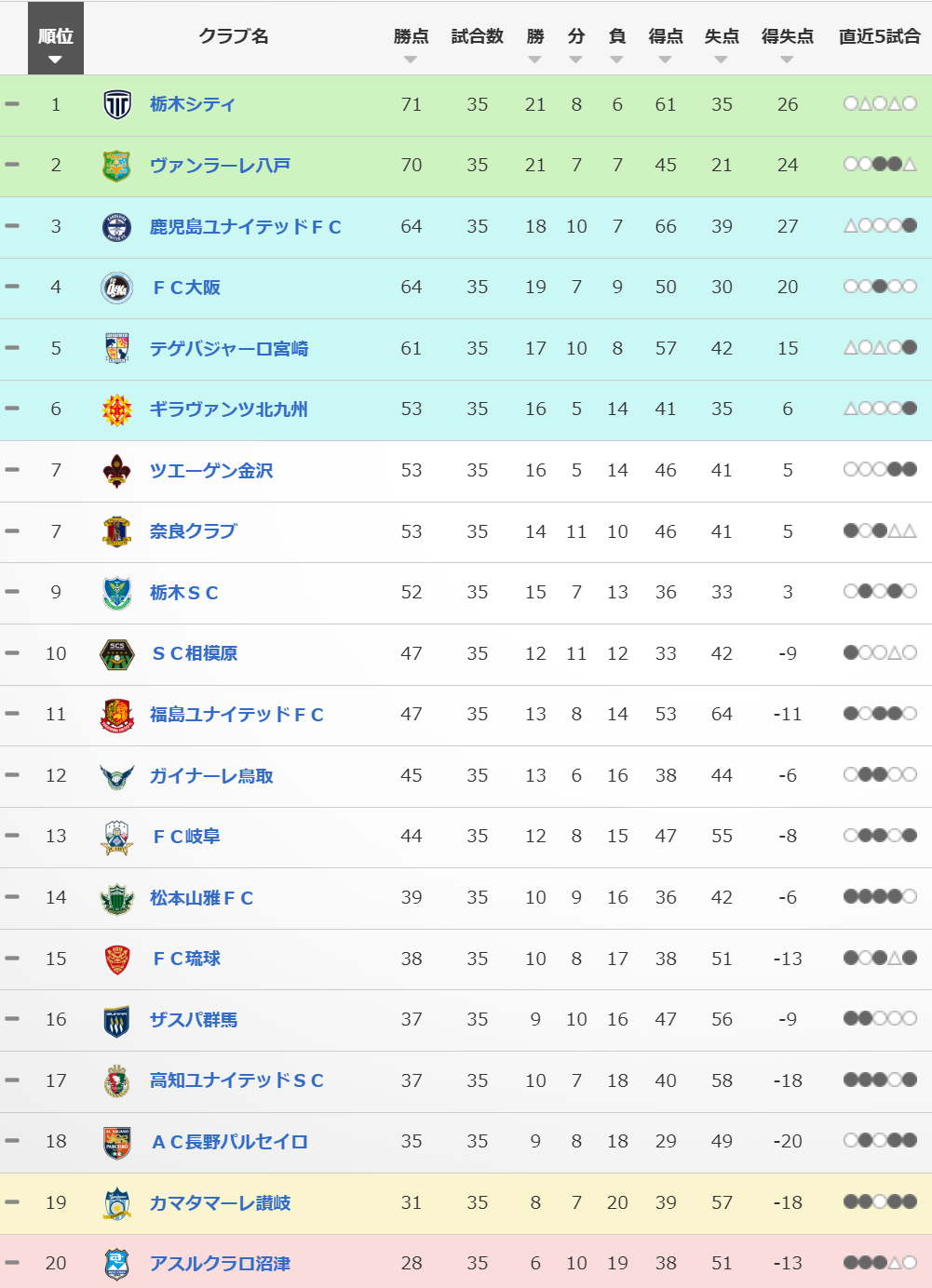
Task: Click the カマタマーレ讃岐 team emblem
Action: 116,1203
